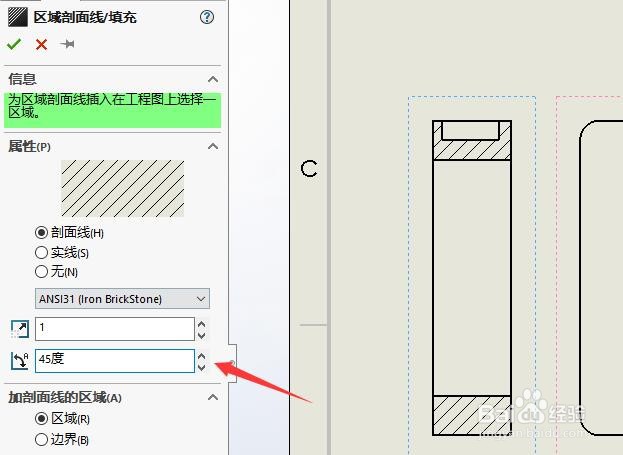Screen dimensions: 623x455
Task: Click the 信息 section title
Action: click(x=22, y=79)
